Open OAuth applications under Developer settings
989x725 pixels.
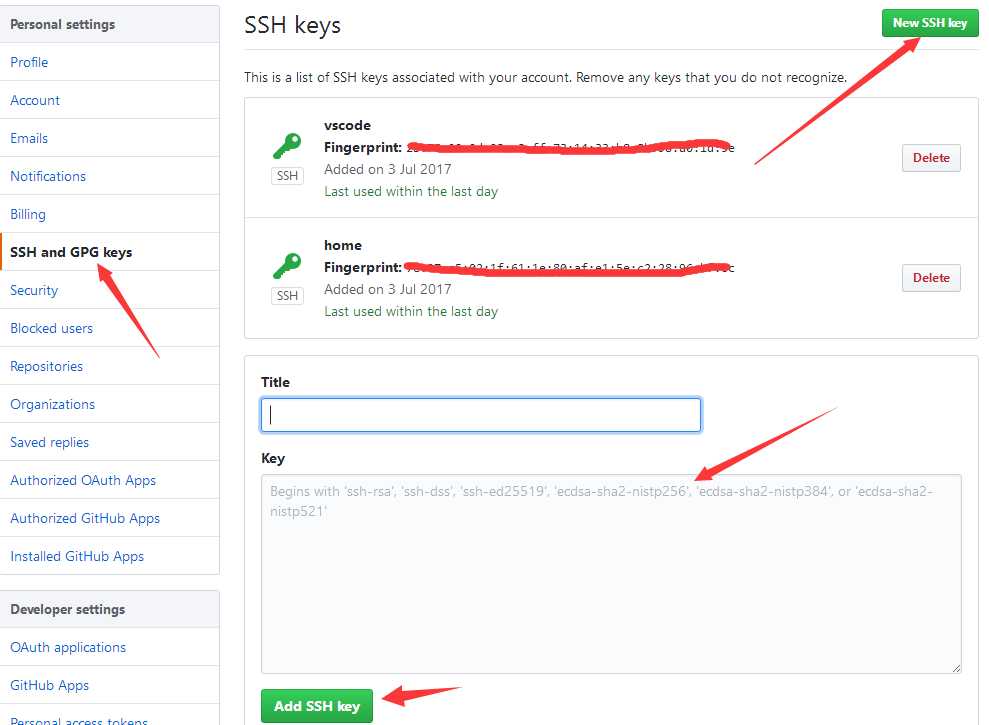(68, 647)
